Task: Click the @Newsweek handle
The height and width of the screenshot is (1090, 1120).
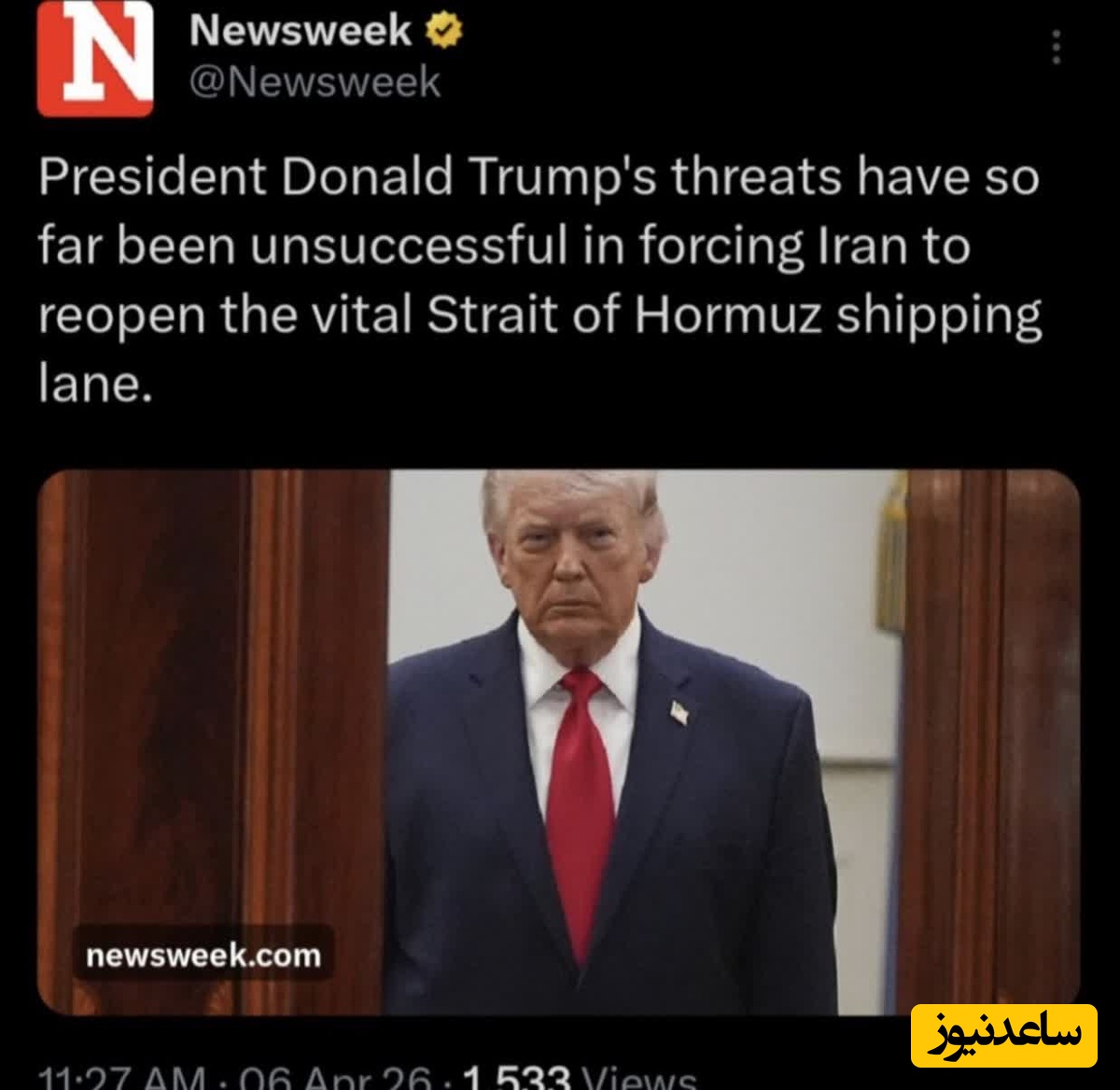Action: point(314,82)
